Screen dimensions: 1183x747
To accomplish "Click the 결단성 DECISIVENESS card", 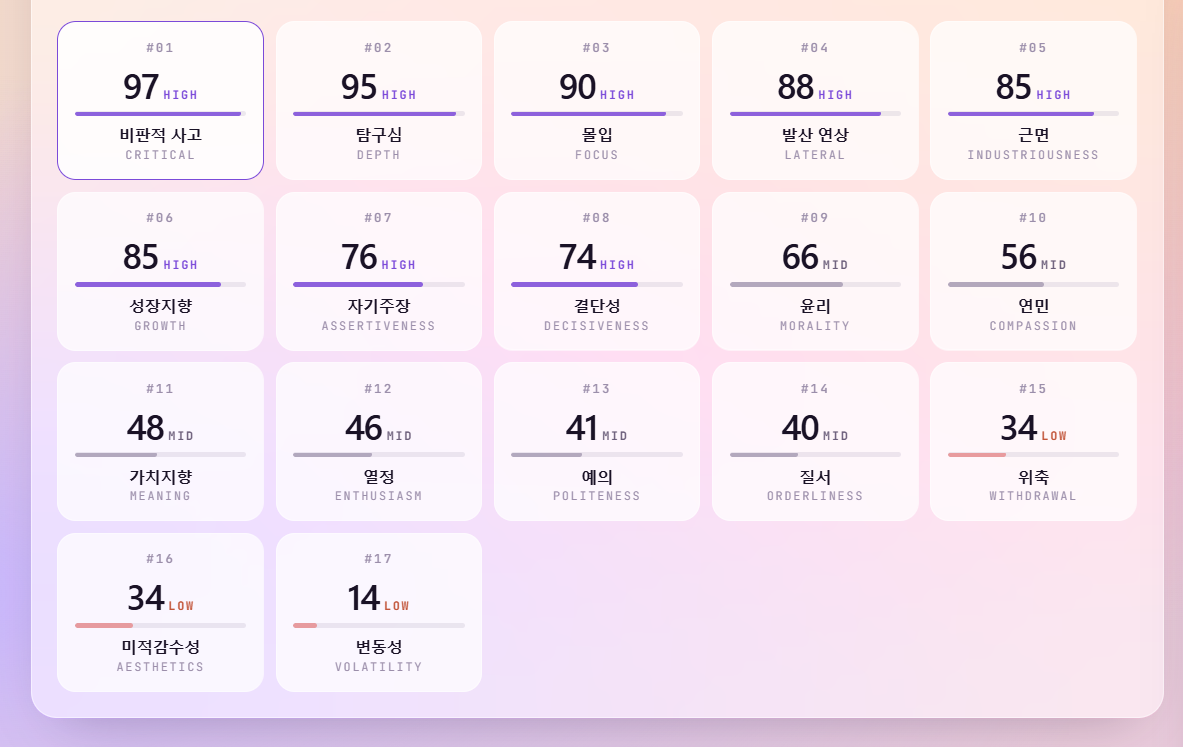I will click(597, 272).
